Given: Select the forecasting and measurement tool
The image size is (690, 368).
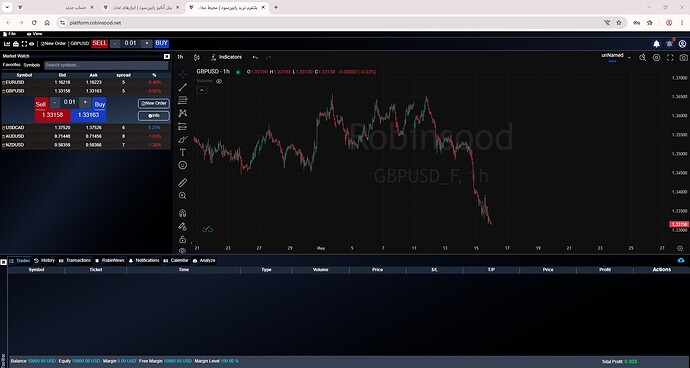Looking at the screenshot, I should (183, 127).
